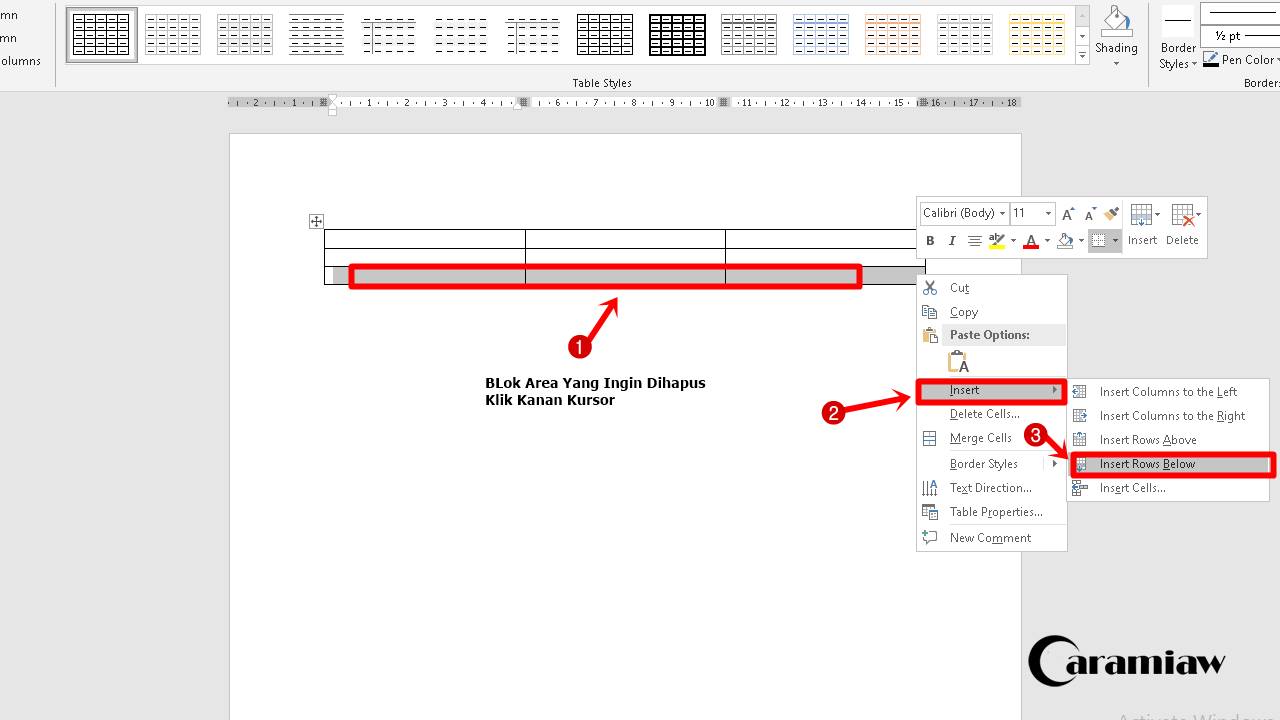
Task: Apply text highlight color from mini toolbar
Action: click(x=996, y=241)
